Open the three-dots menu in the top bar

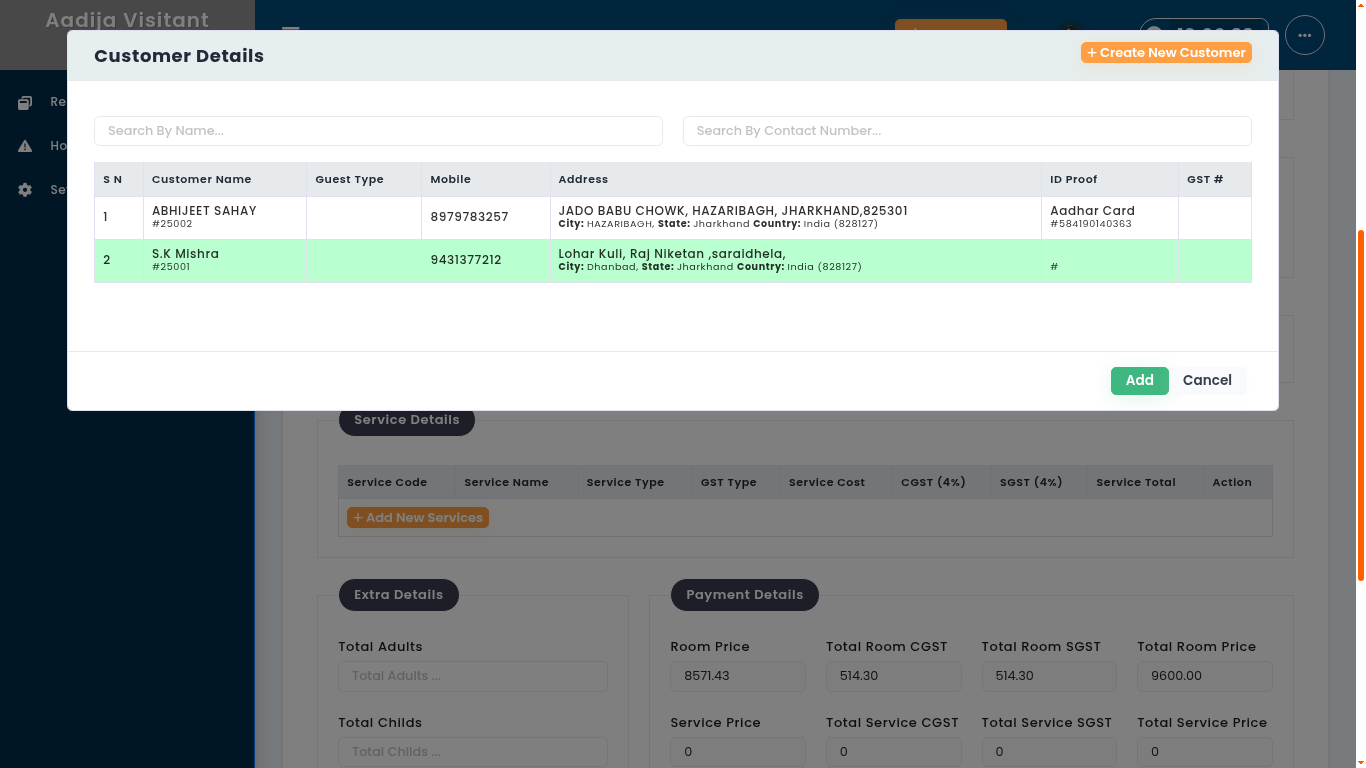(x=1304, y=35)
